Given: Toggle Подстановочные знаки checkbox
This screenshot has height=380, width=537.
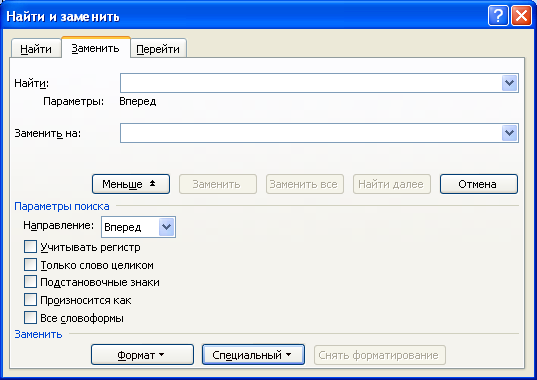Looking at the screenshot, I should click(x=30, y=282).
